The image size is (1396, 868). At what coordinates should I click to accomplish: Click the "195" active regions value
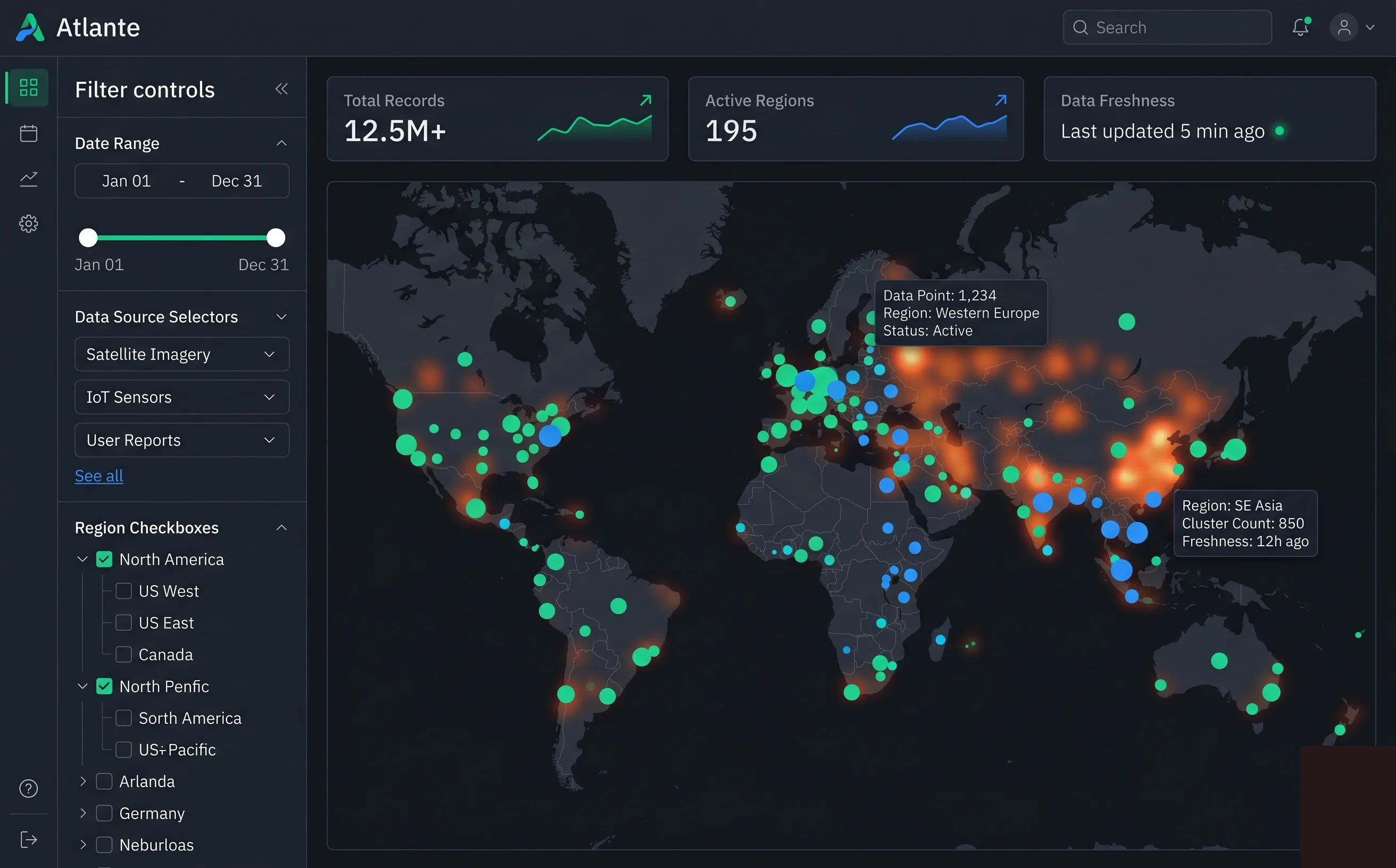(731, 131)
